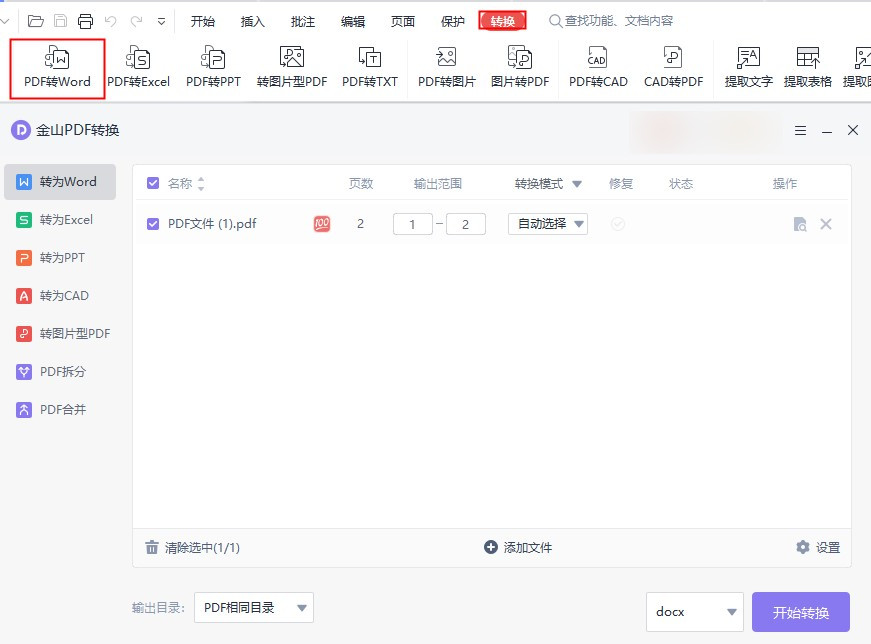The width and height of the screenshot is (871, 644).
Task: Select the PDF转TXT conversion icon
Action: point(369,65)
